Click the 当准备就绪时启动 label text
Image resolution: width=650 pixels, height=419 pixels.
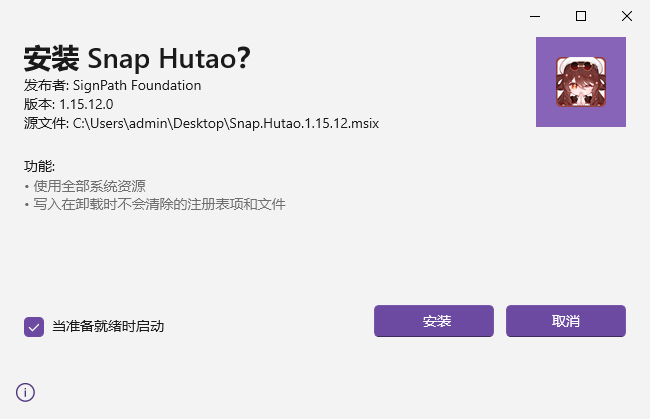(108, 326)
